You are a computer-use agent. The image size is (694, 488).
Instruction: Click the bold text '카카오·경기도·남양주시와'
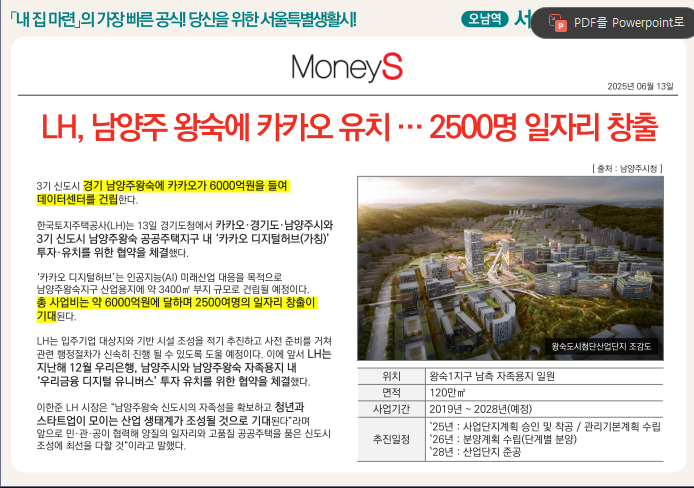pyautogui.click(x=274, y=225)
